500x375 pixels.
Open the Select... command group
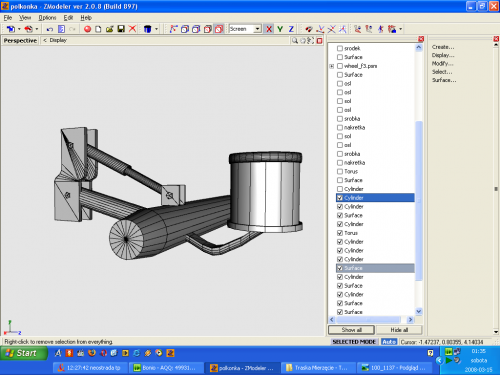[442, 72]
